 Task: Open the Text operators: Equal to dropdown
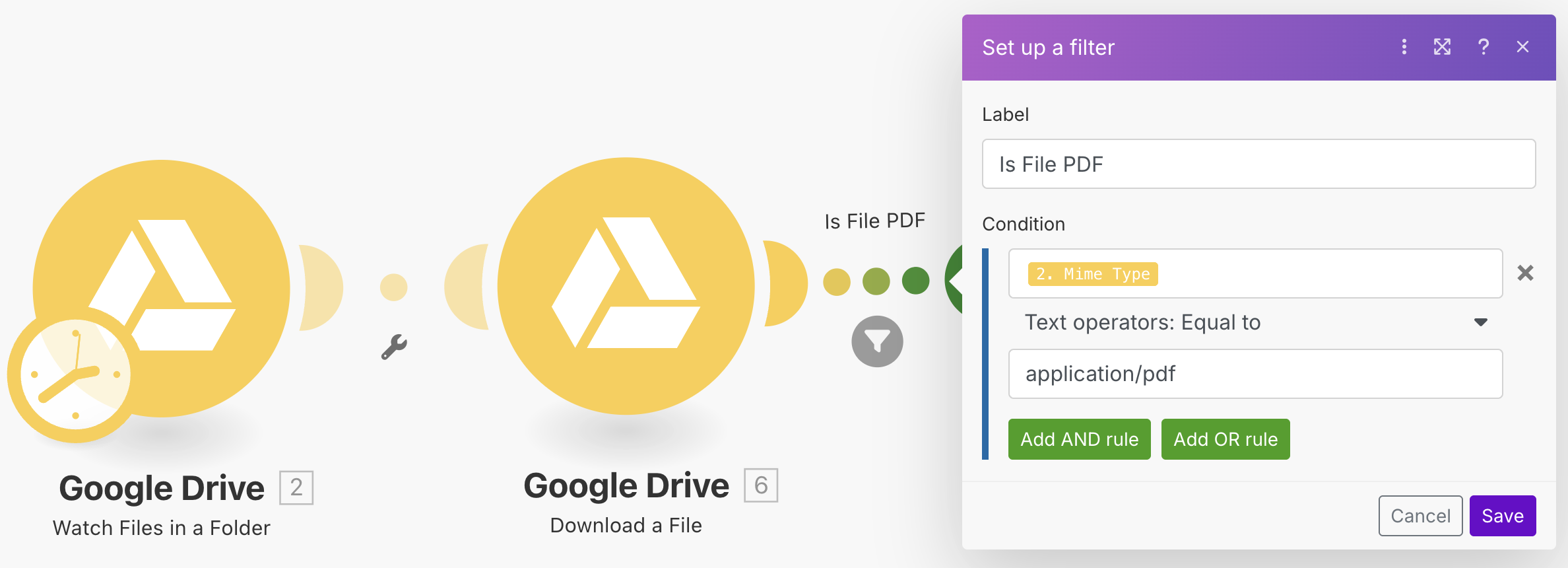click(x=1255, y=322)
